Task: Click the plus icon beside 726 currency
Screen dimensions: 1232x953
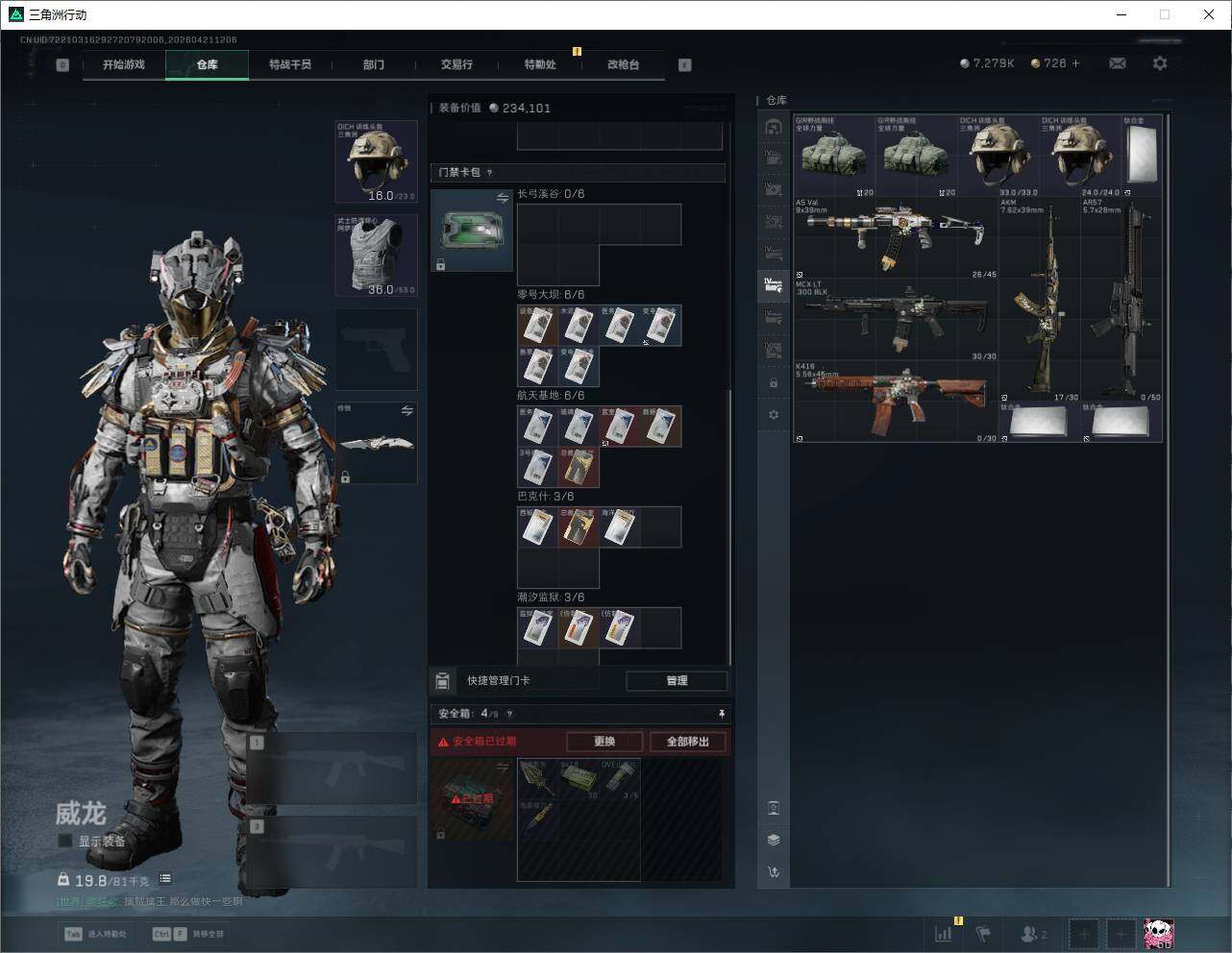Action: tap(1076, 63)
